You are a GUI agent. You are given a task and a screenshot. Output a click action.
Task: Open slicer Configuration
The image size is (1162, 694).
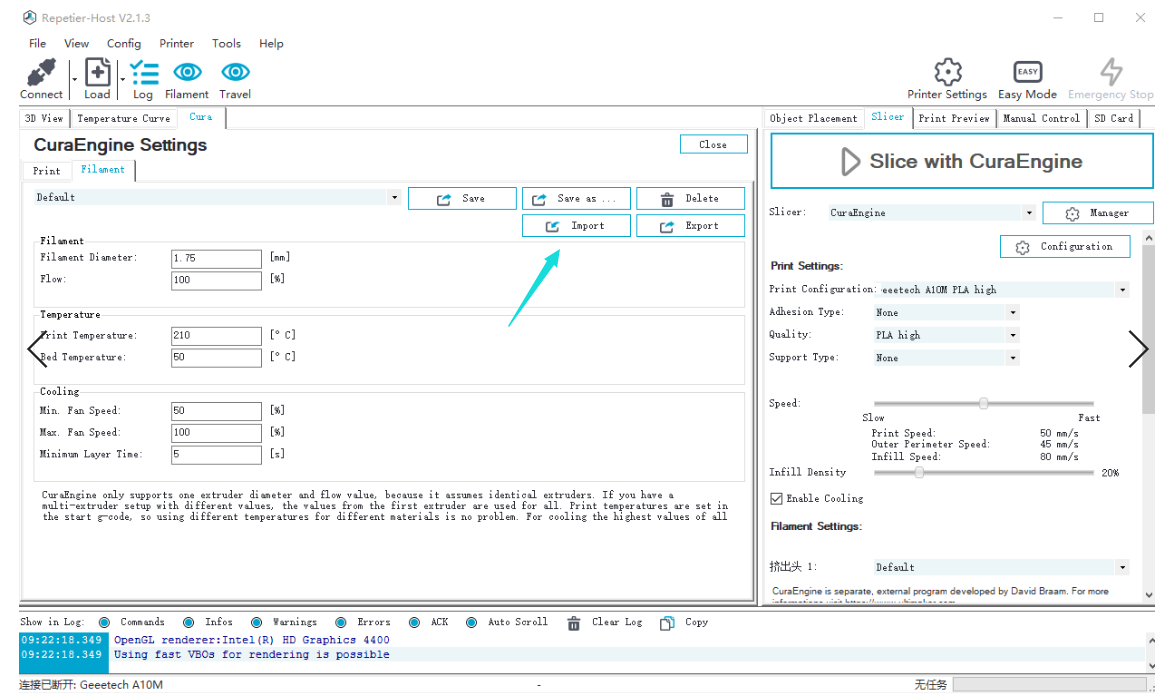[x=1065, y=246]
